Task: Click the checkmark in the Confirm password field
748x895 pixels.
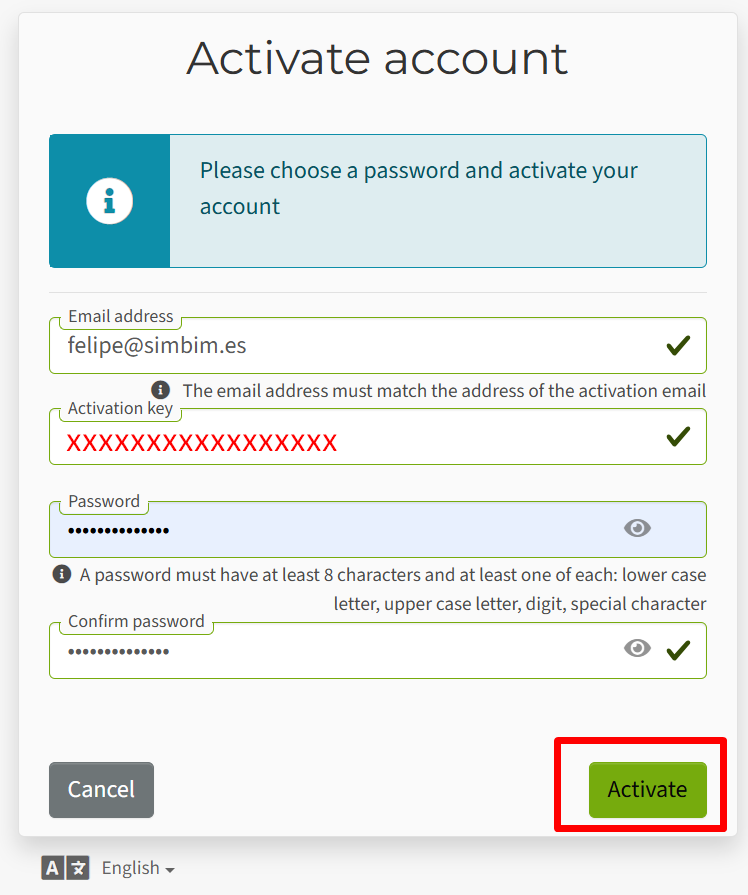Action: pyautogui.click(x=678, y=650)
